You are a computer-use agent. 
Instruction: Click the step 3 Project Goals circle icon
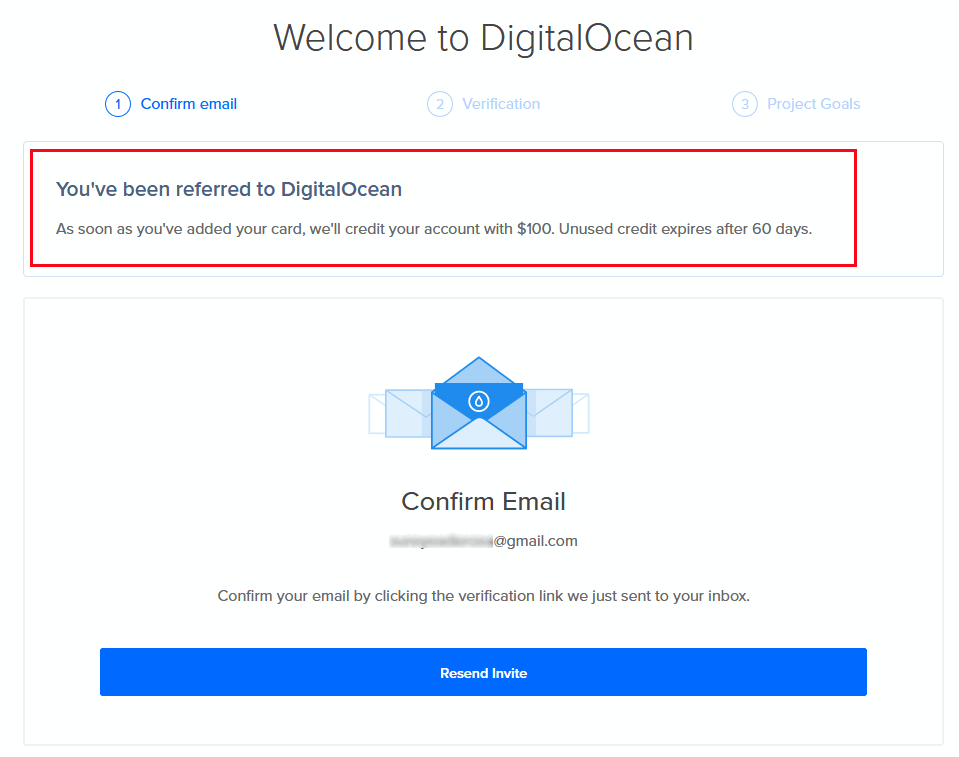(x=744, y=103)
